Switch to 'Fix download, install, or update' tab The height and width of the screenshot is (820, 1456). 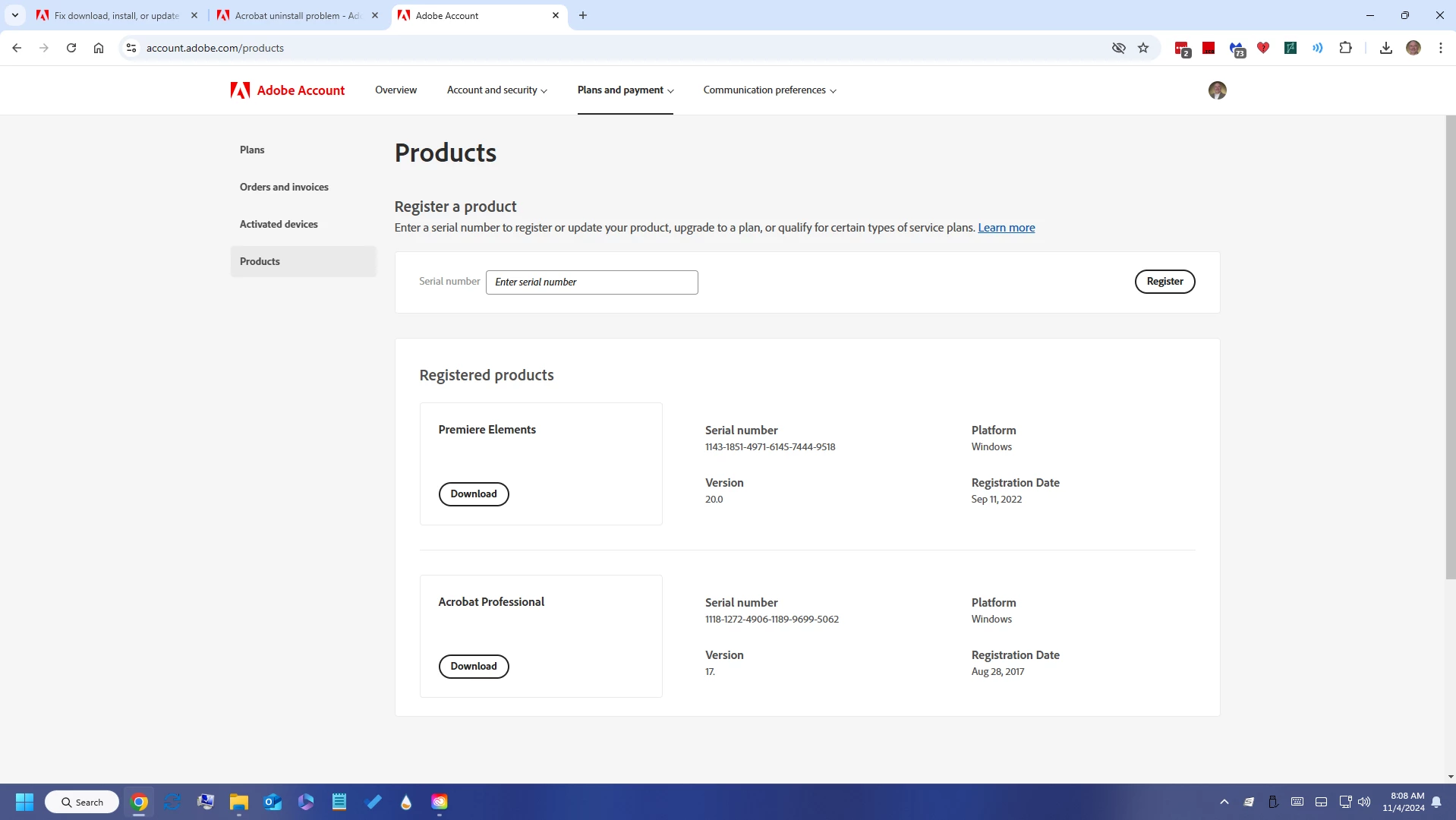click(118, 15)
